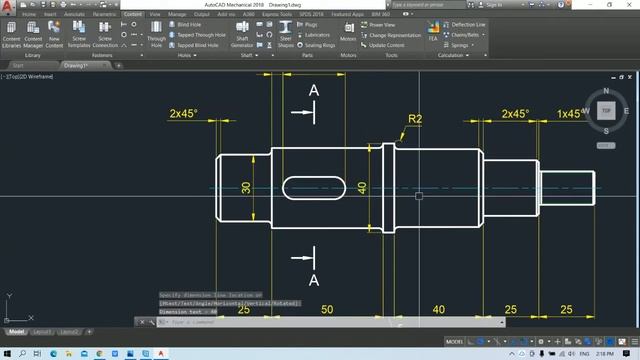Click the command line input field

[331, 322]
